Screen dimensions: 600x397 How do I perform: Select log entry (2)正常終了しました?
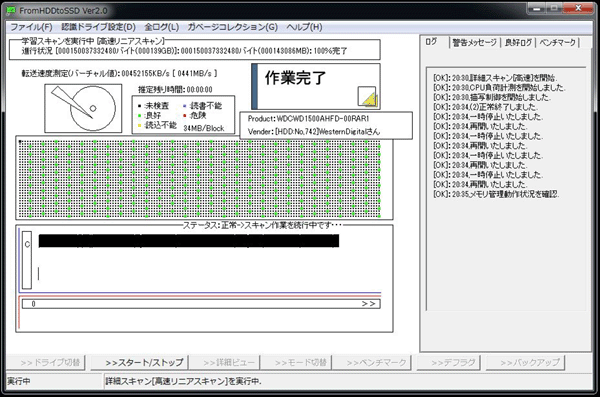(485, 107)
